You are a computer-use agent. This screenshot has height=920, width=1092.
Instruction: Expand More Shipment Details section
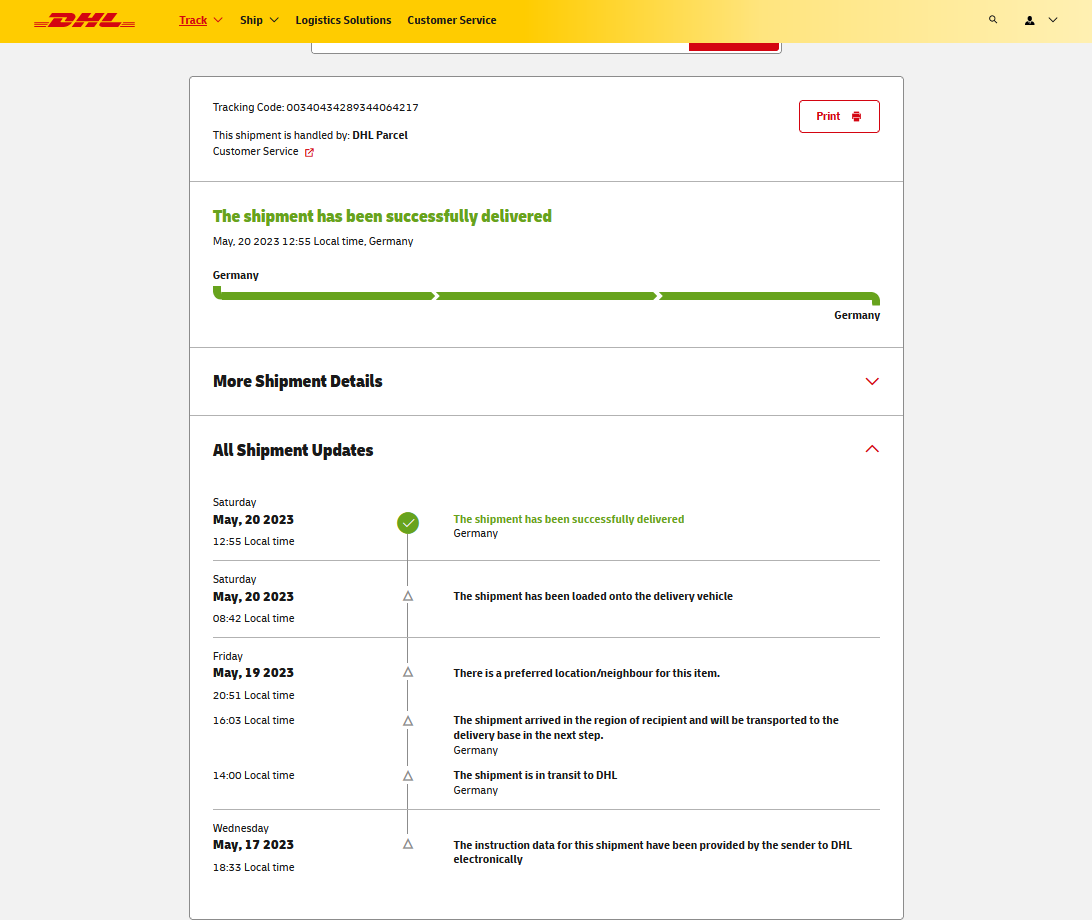871,381
